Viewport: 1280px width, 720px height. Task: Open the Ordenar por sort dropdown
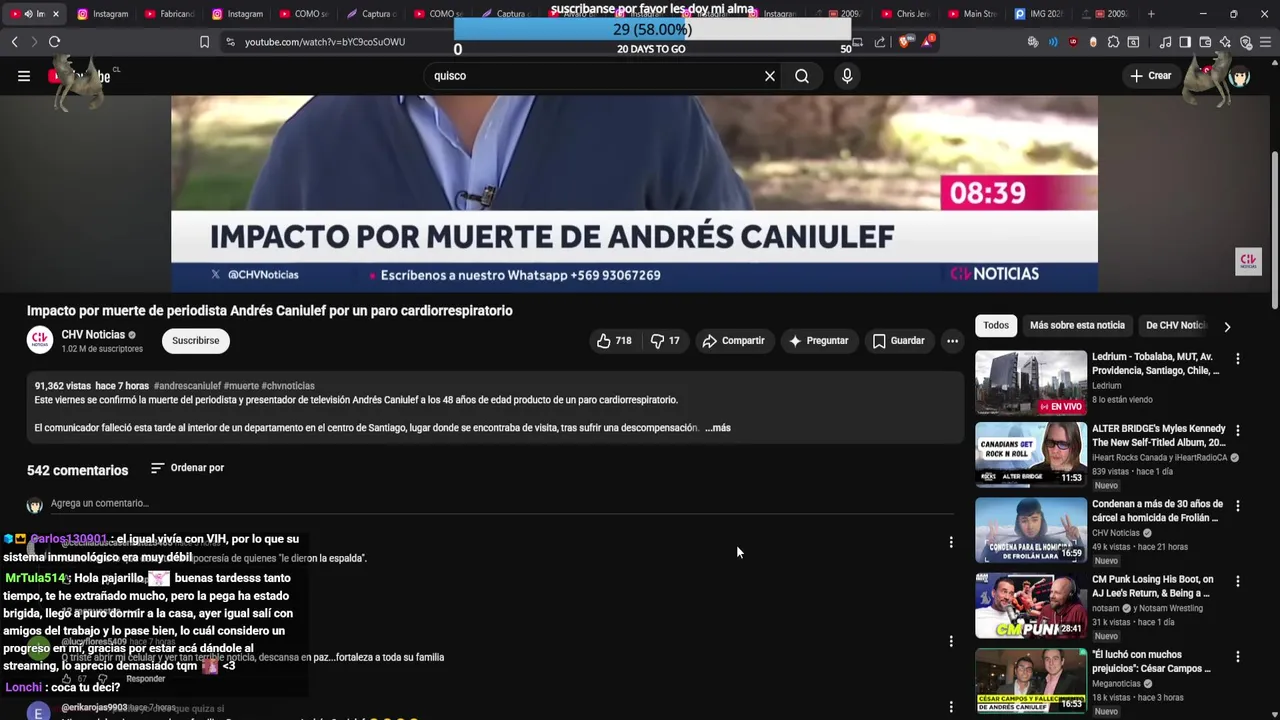[187, 468]
